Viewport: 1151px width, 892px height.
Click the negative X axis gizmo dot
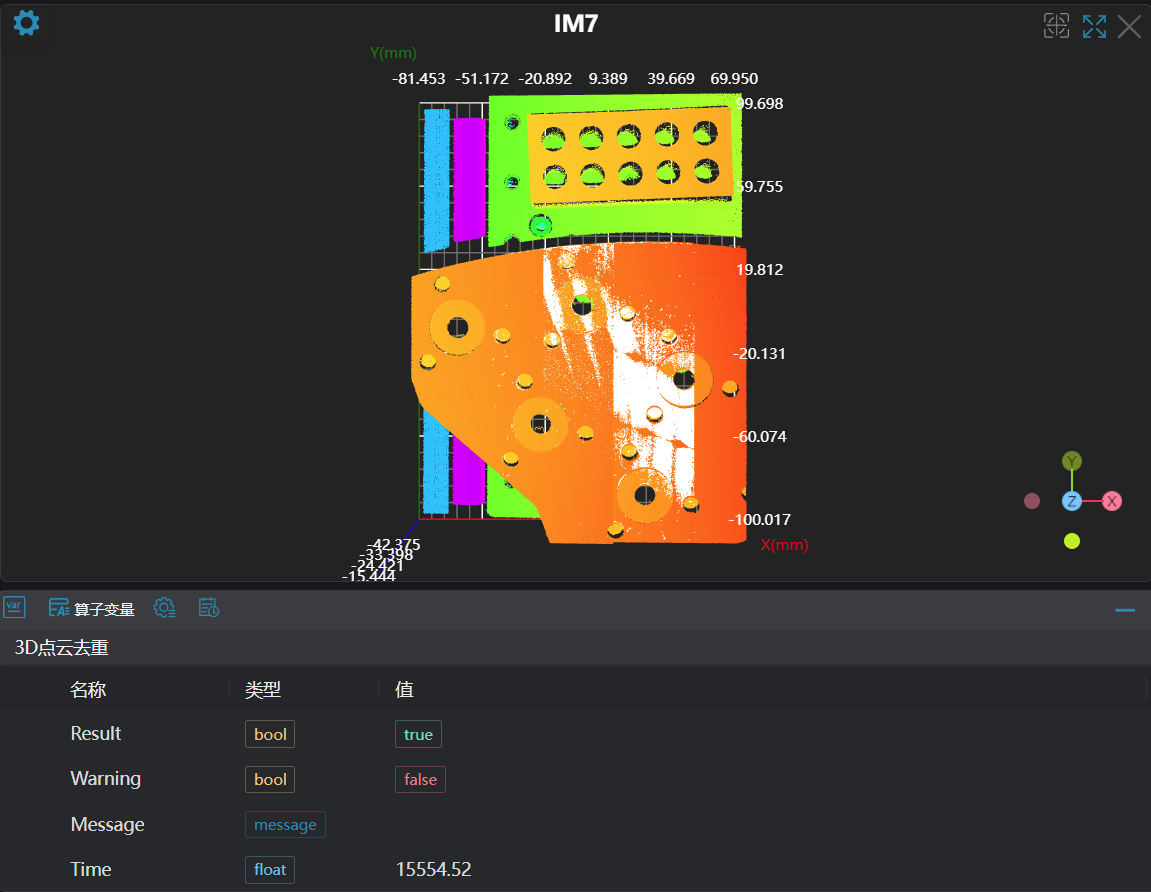click(x=1032, y=501)
